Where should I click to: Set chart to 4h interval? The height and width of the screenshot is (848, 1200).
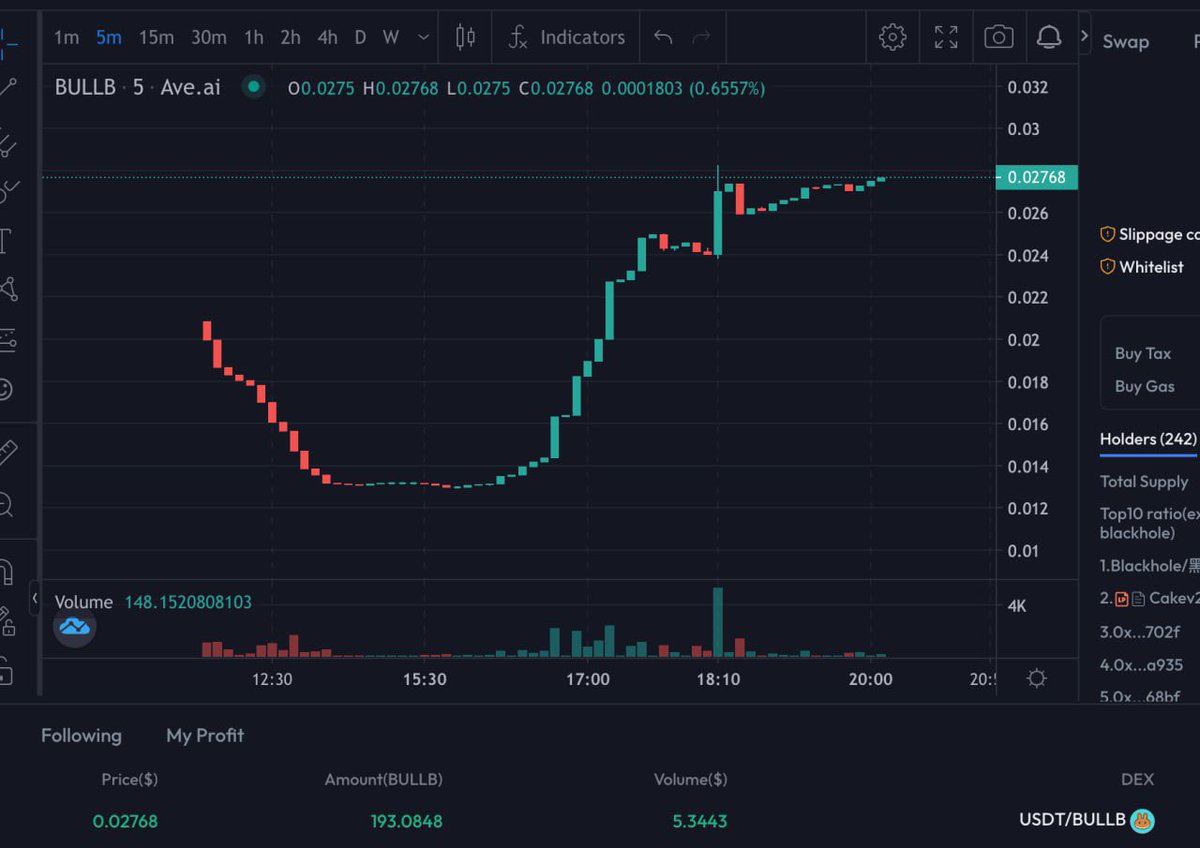pyautogui.click(x=327, y=38)
